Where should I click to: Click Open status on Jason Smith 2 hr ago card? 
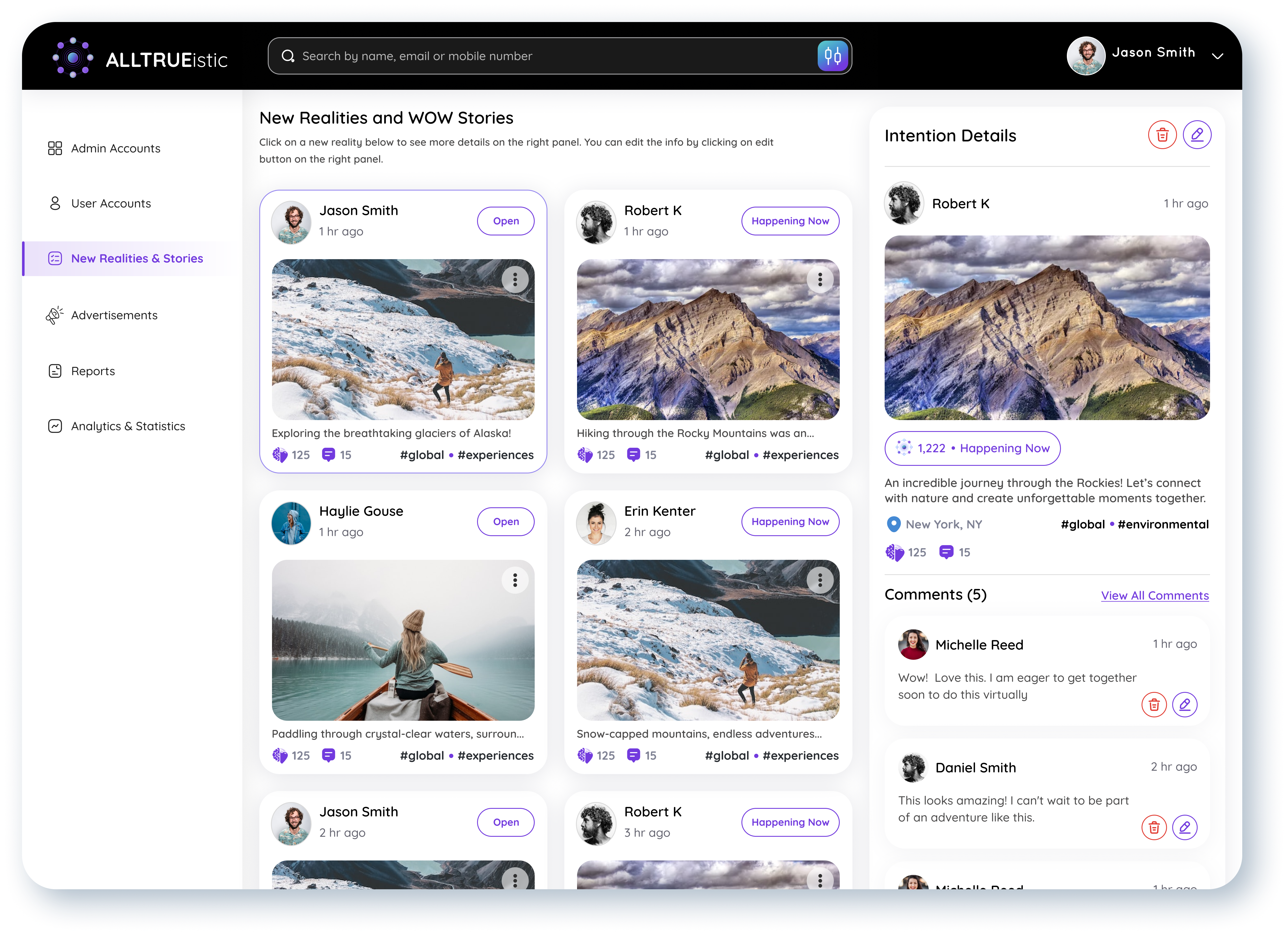click(505, 822)
